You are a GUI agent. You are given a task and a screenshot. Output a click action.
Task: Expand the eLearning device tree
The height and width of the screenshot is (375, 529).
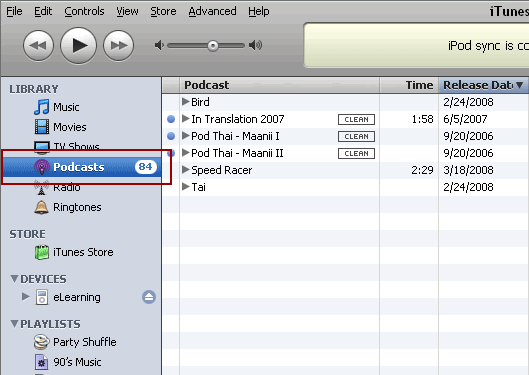(25, 296)
